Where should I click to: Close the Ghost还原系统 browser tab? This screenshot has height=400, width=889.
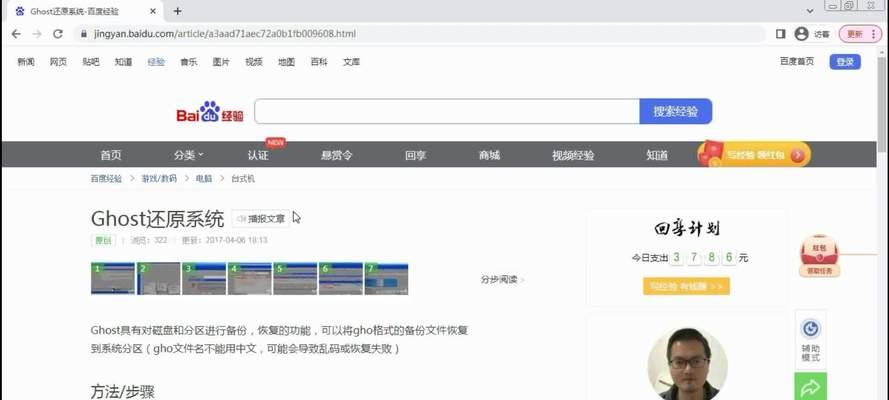[x=153, y=11]
